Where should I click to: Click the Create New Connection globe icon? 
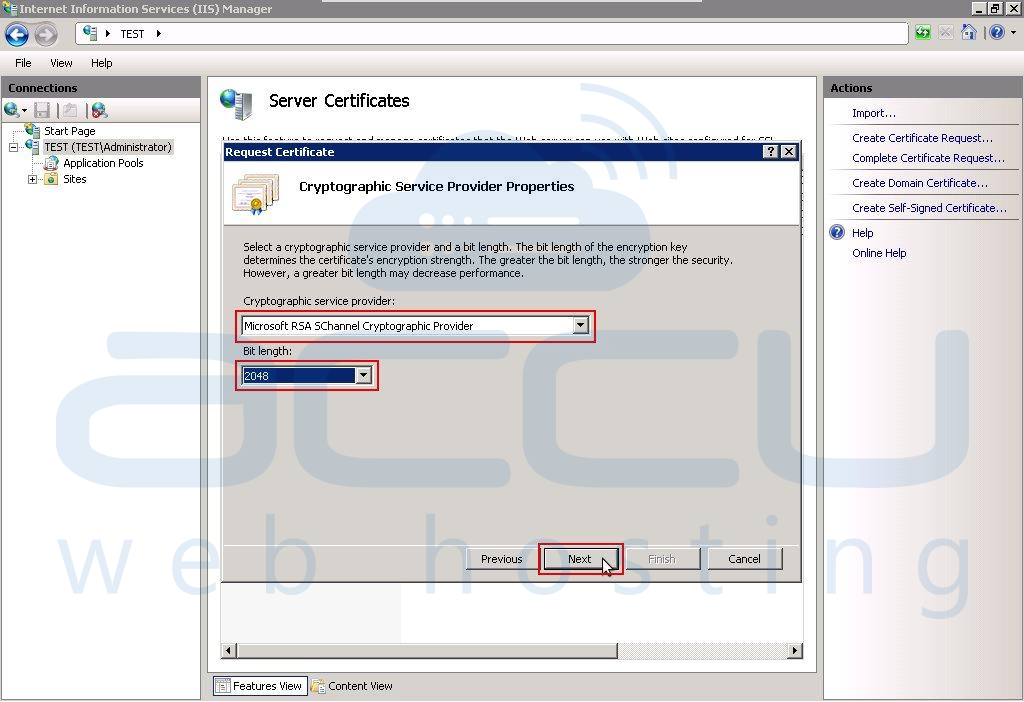pyautogui.click(x=11, y=110)
